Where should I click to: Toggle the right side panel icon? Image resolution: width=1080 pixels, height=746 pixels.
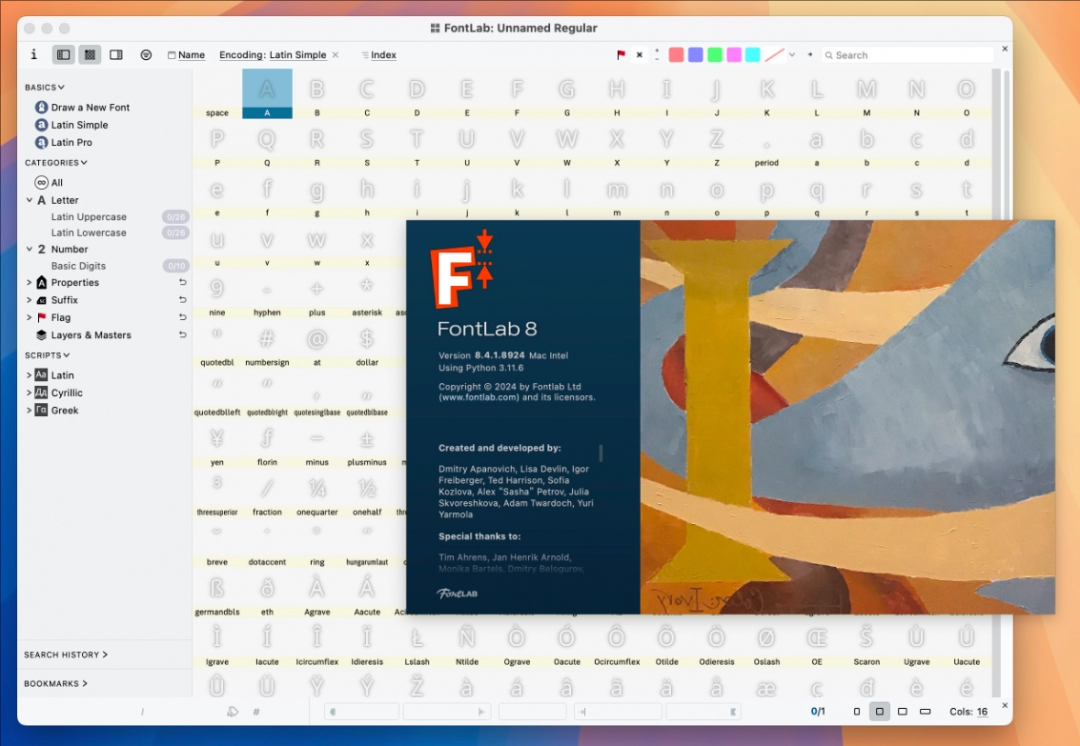(x=116, y=54)
